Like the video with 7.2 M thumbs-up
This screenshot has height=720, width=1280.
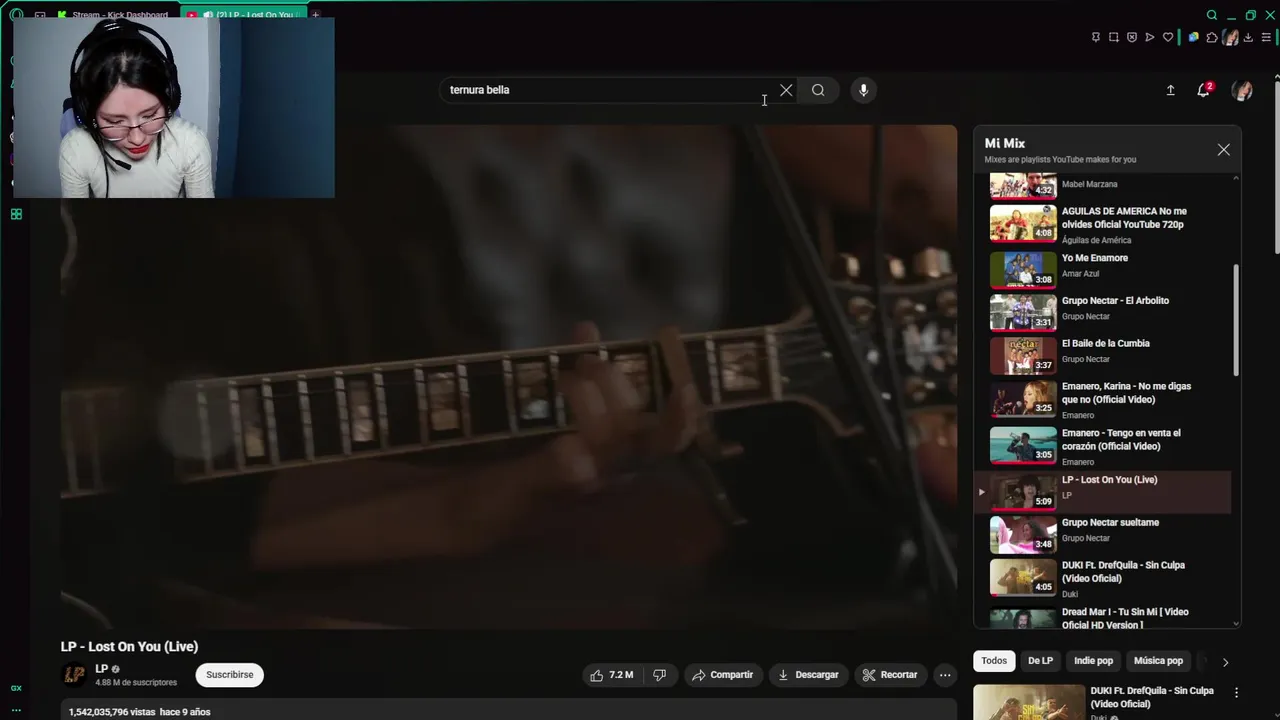click(x=611, y=675)
